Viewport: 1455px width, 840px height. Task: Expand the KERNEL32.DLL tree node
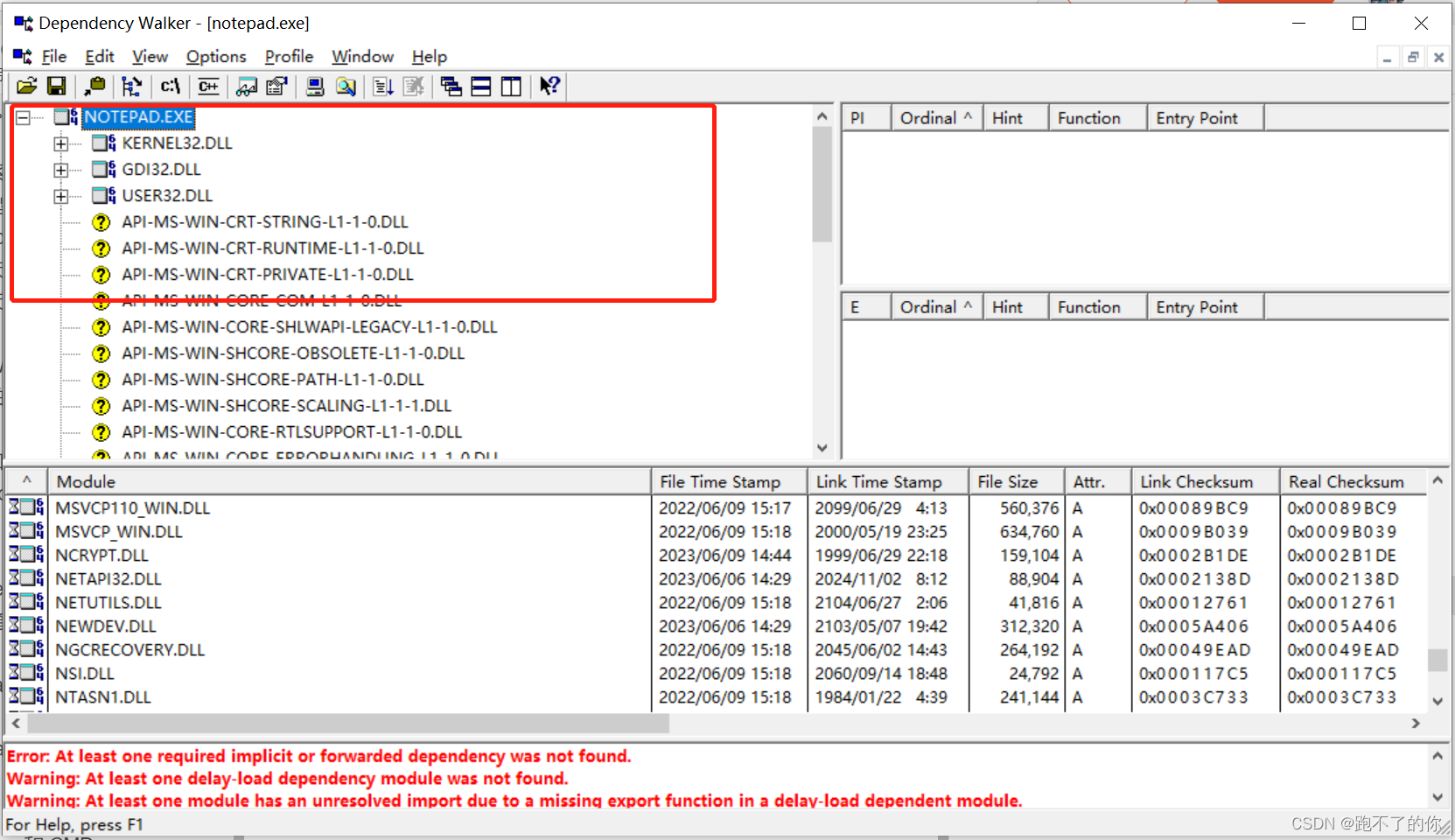[61, 143]
